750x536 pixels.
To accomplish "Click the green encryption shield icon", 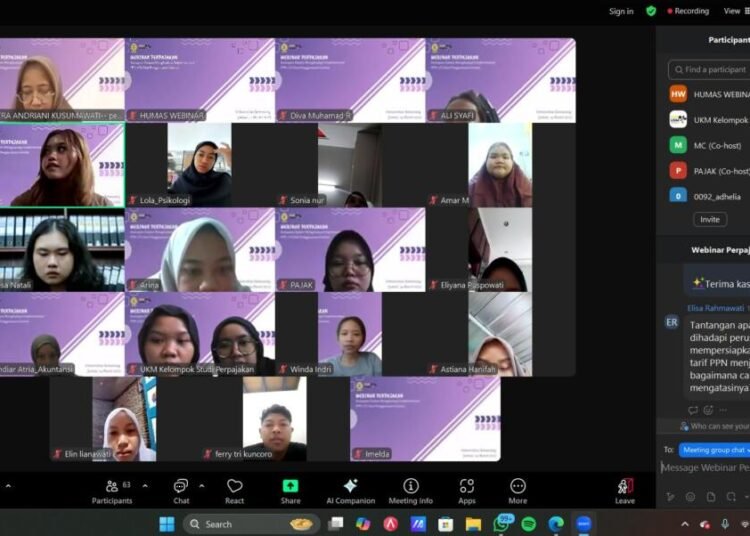I will coord(651,11).
